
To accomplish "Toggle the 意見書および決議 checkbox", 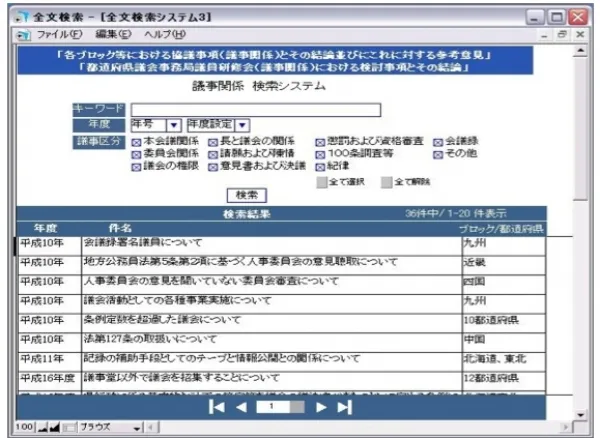I will pos(213,167).
